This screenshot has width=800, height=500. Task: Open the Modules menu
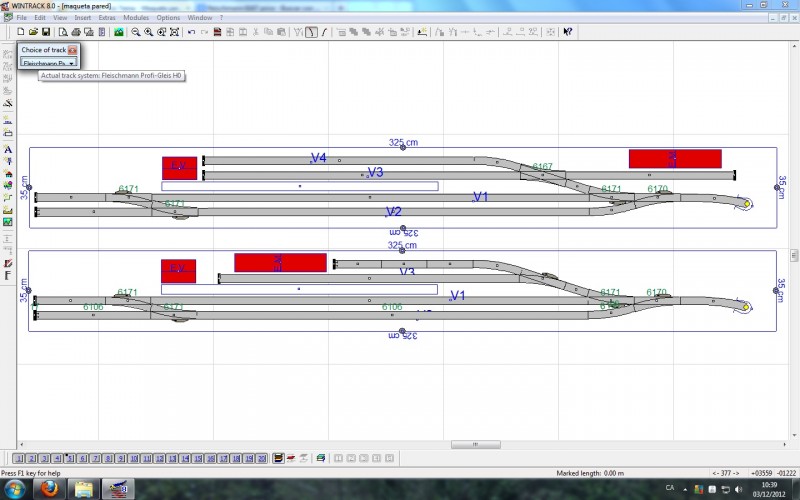click(136, 18)
